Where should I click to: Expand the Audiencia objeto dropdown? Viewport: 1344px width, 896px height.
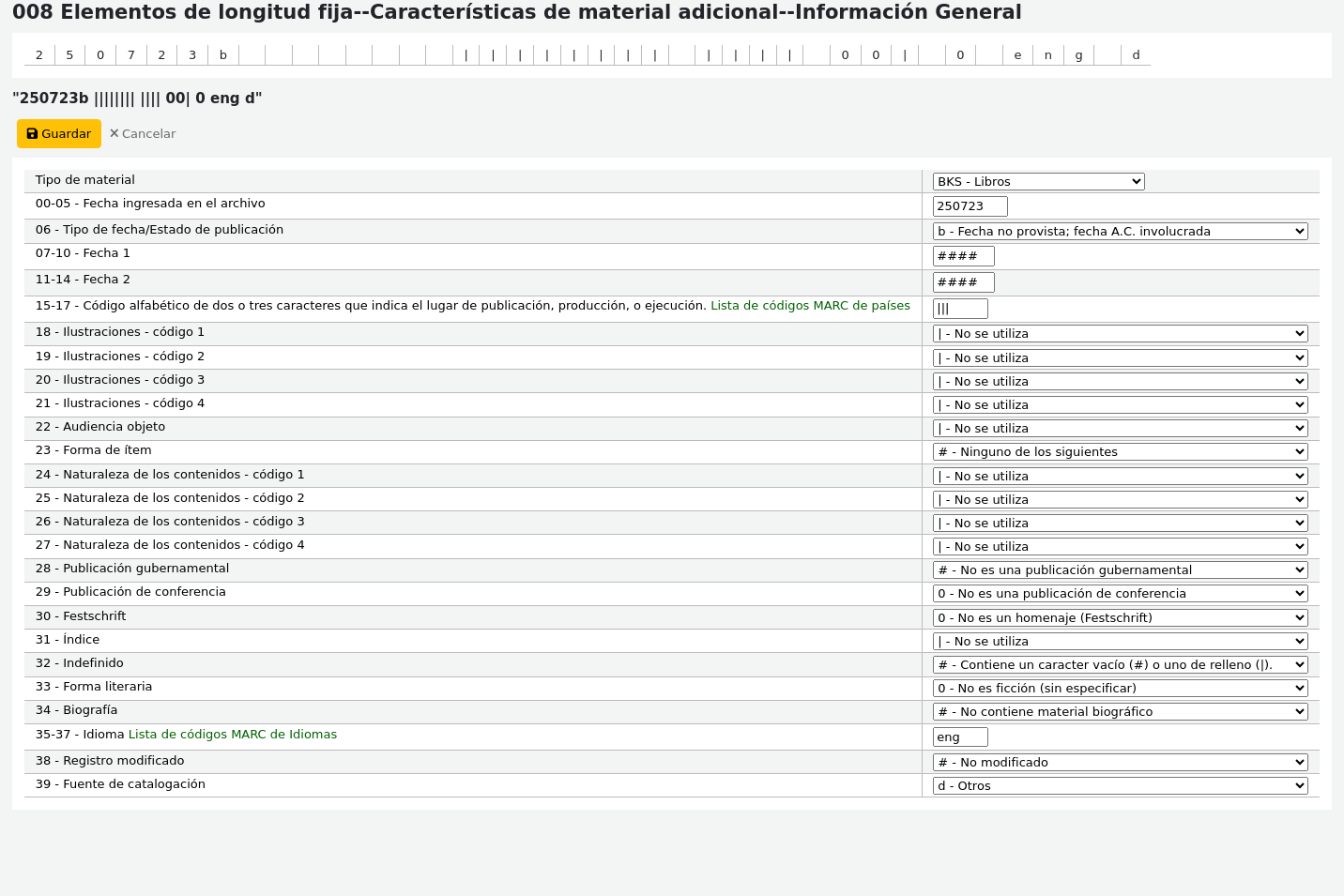(1120, 429)
